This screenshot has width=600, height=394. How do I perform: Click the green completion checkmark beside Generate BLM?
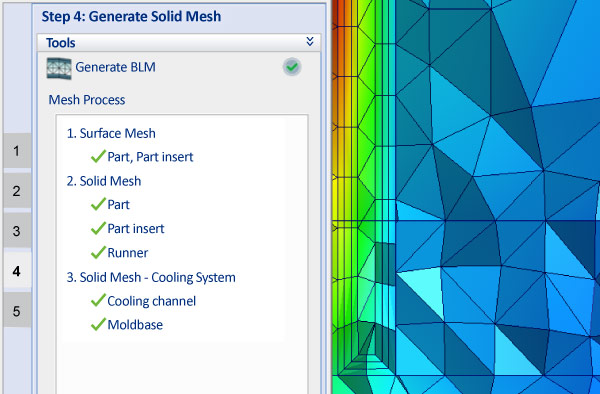(292, 67)
